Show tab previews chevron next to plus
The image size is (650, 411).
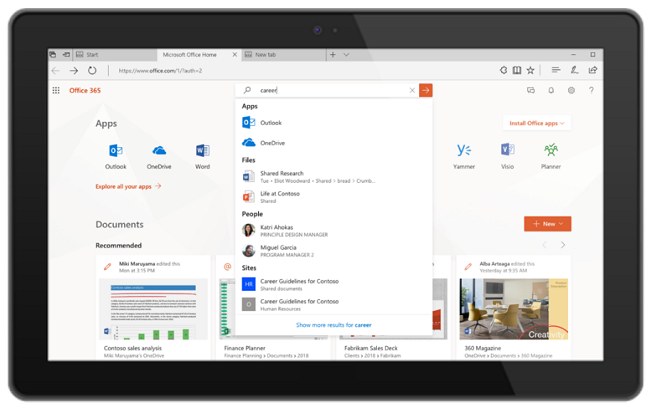tap(346, 55)
